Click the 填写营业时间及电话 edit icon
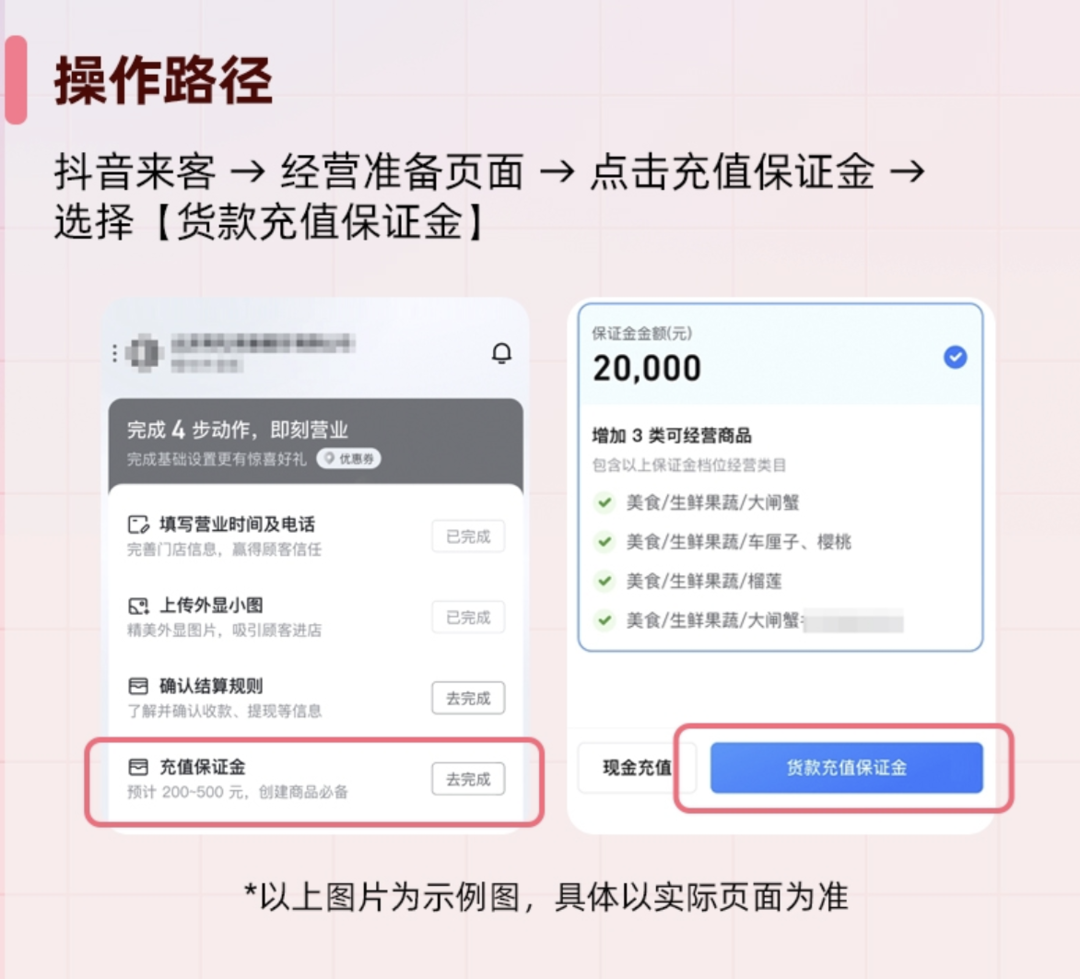 [138, 524]
